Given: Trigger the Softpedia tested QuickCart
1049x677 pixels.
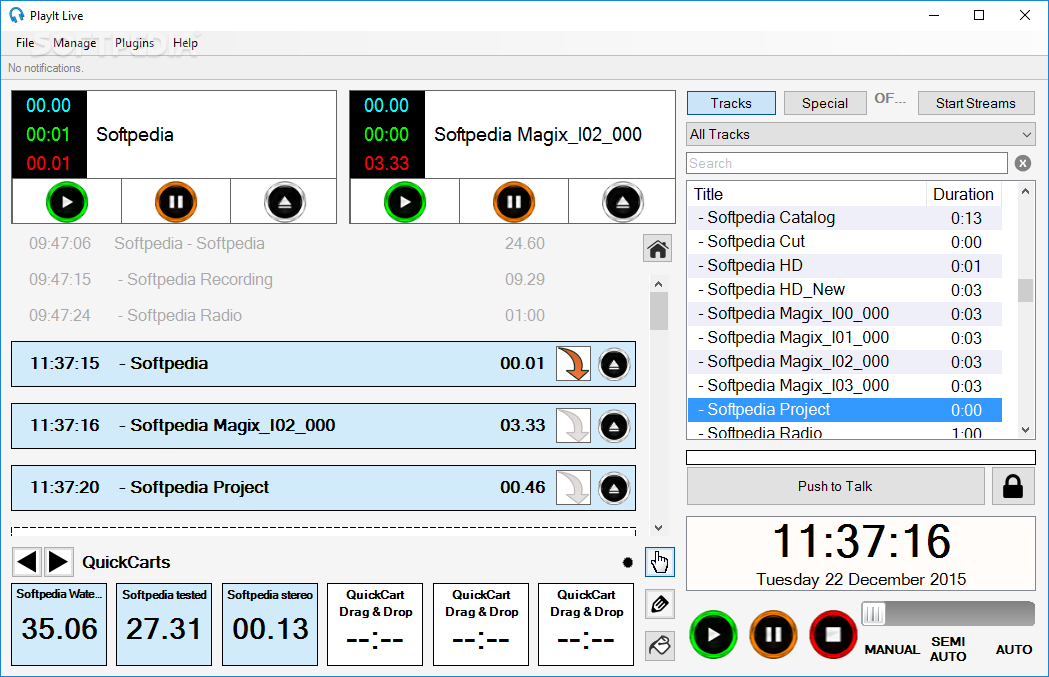Looking at the screenshot, I should point(164,624).
